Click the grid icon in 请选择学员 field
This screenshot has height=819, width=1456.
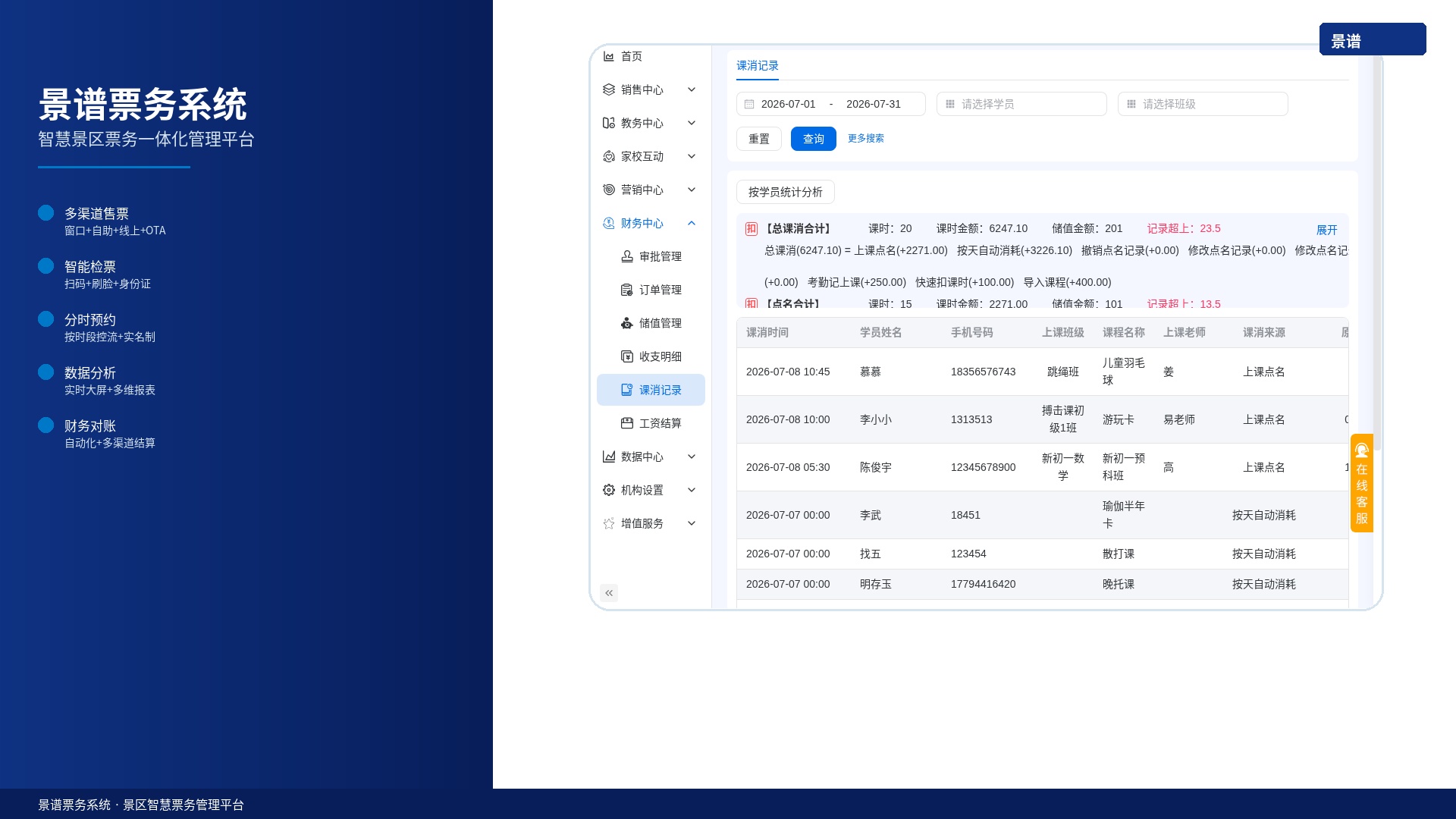pyautogui.click(x=949, y=104)
